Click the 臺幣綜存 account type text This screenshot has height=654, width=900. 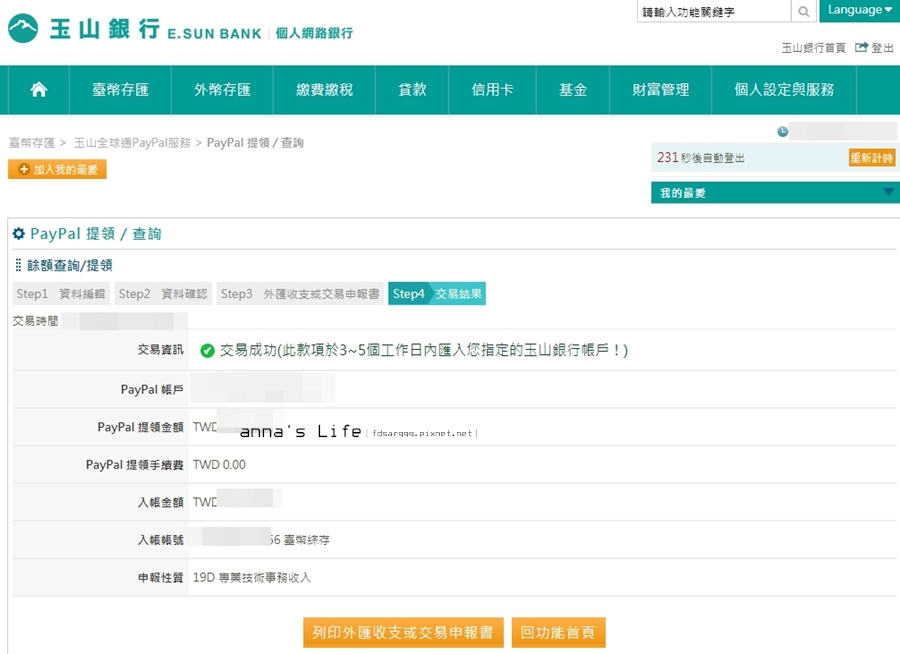[x=307, y=540]
